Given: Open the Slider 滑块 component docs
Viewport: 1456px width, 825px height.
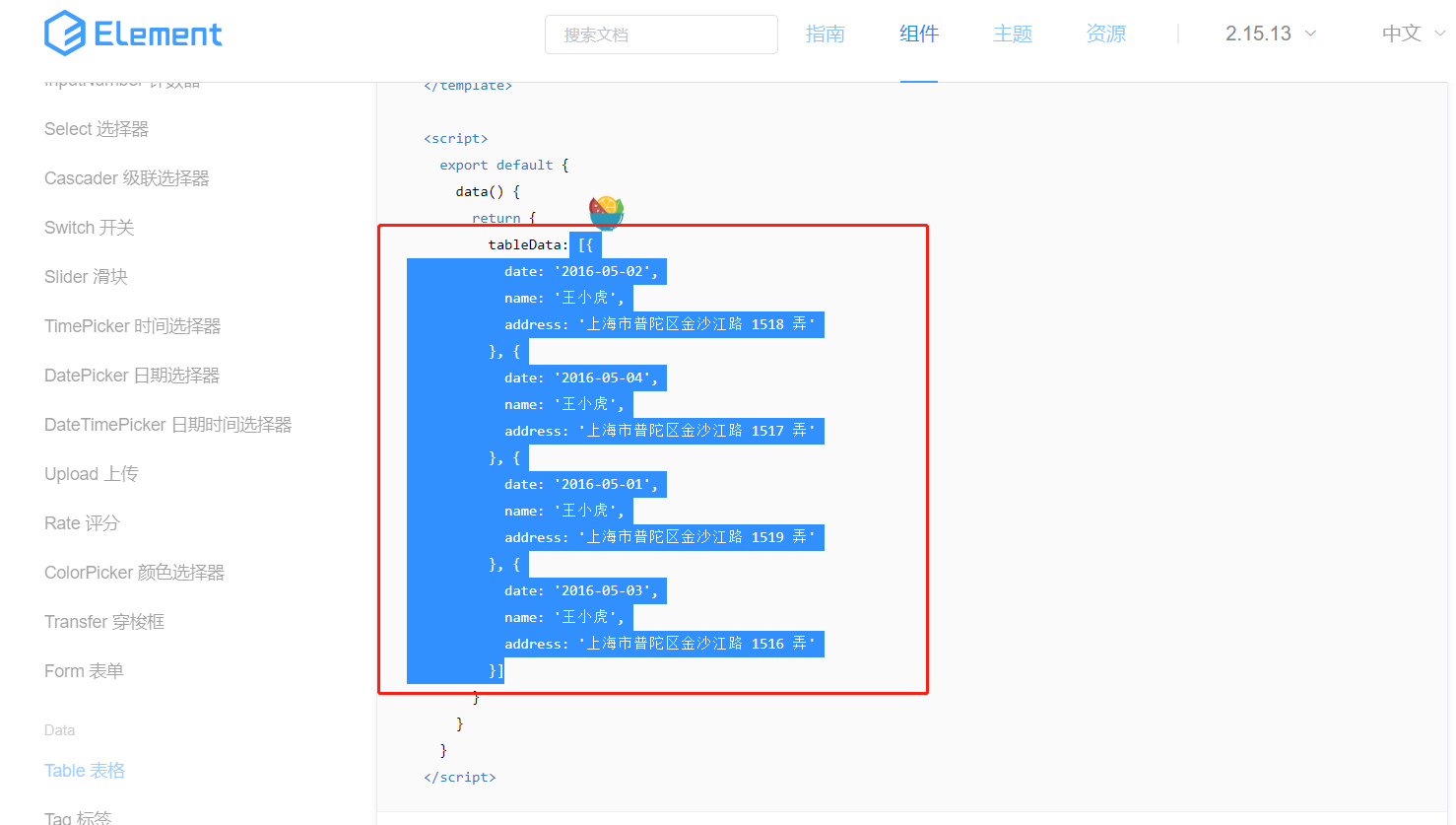Looking at the screenshot, I should pos(87,276).
